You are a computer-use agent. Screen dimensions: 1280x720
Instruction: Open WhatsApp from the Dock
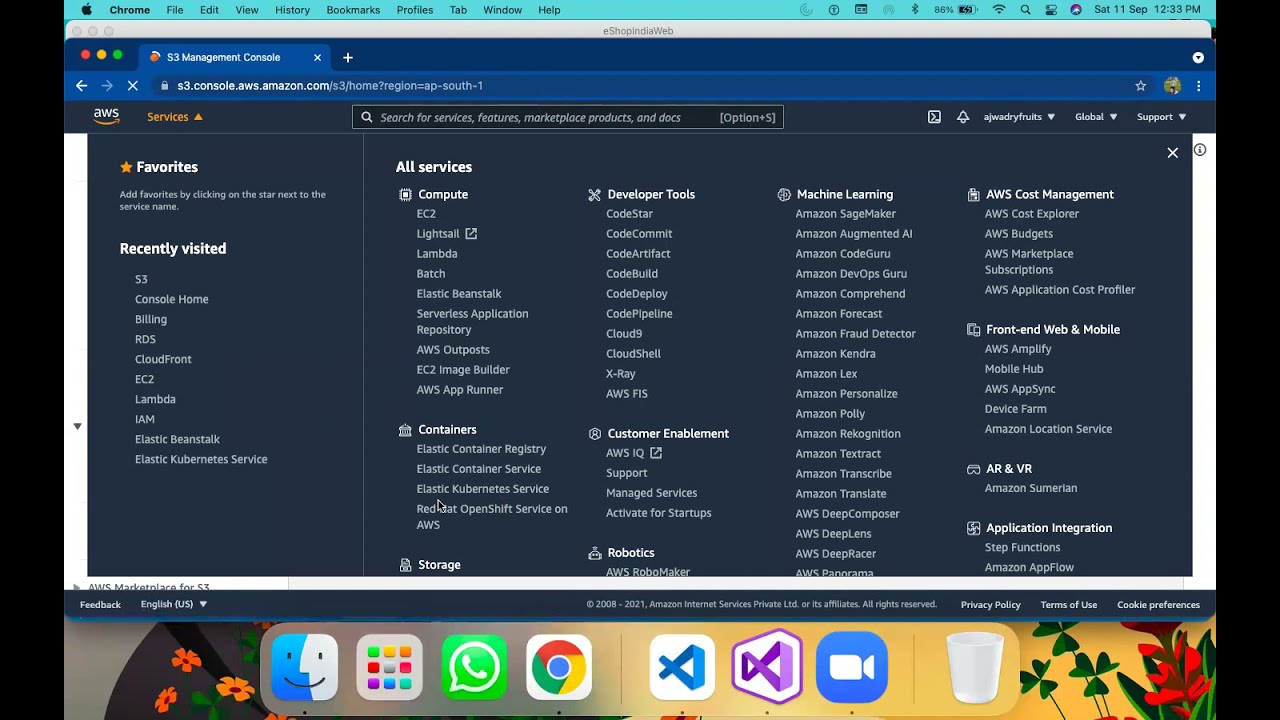(x=474, y=667)
